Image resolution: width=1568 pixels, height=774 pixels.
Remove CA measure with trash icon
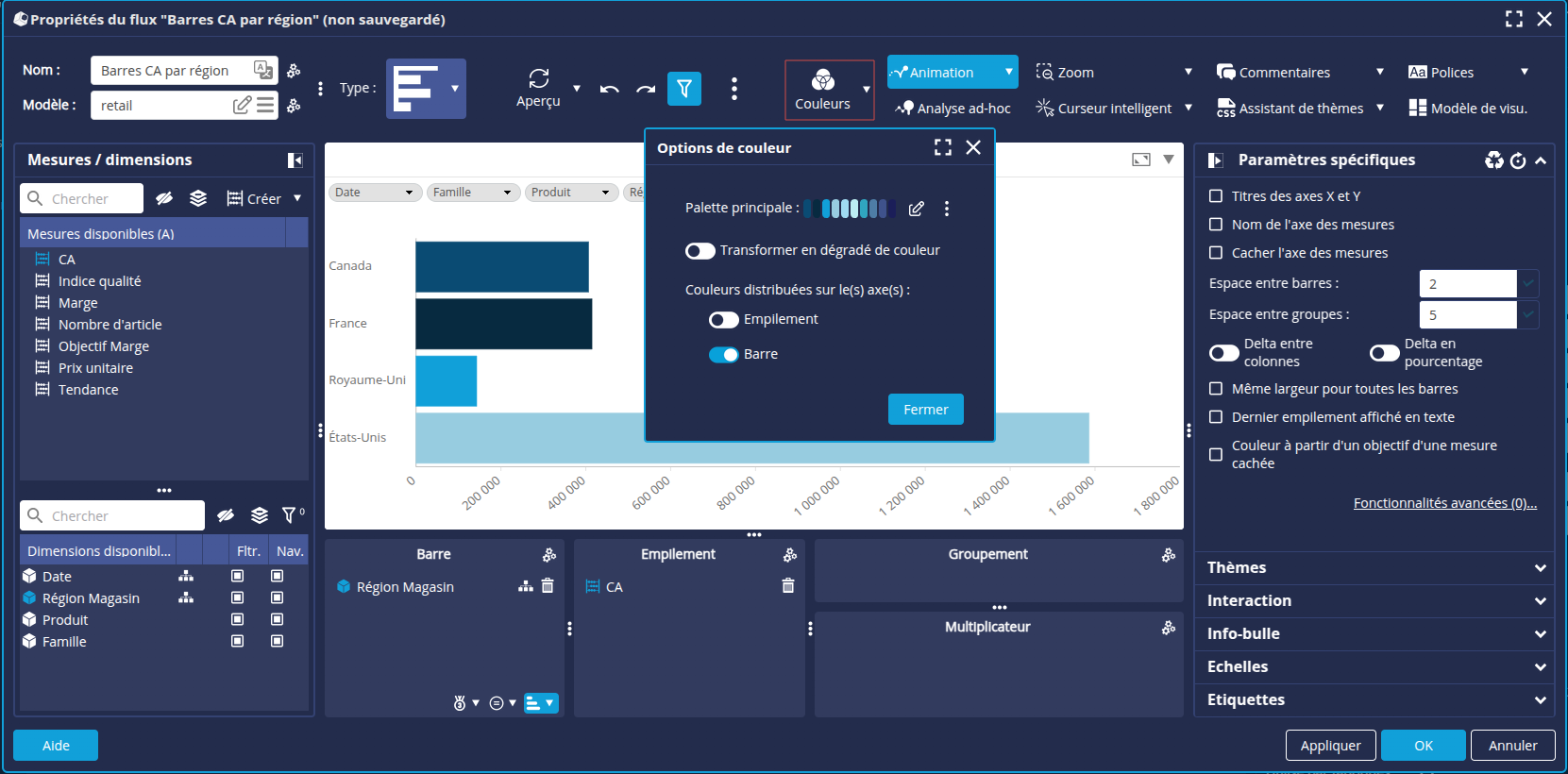tap(788, 586)
